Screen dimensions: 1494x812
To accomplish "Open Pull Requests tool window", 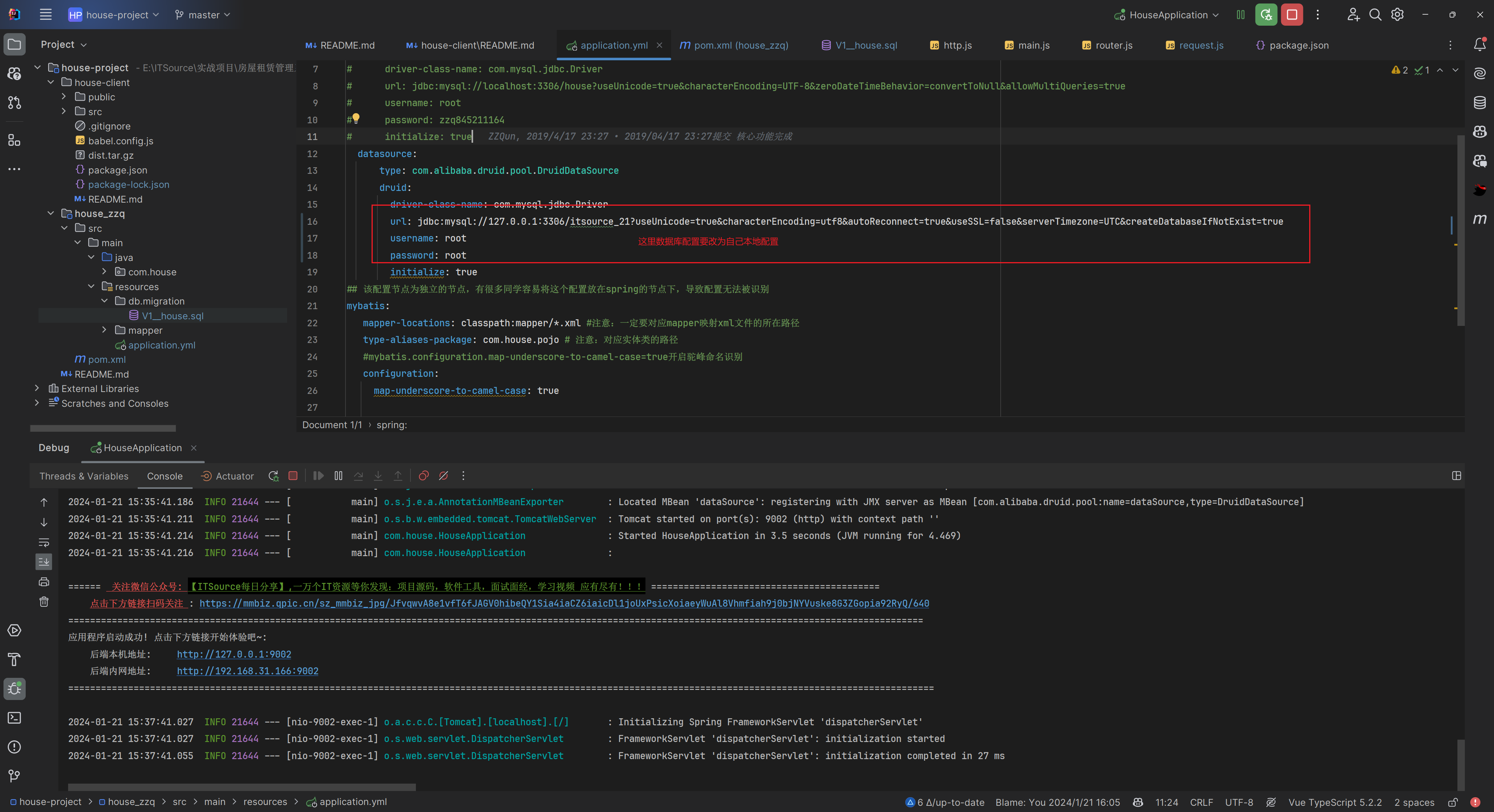I will click(x=14, y=103).
